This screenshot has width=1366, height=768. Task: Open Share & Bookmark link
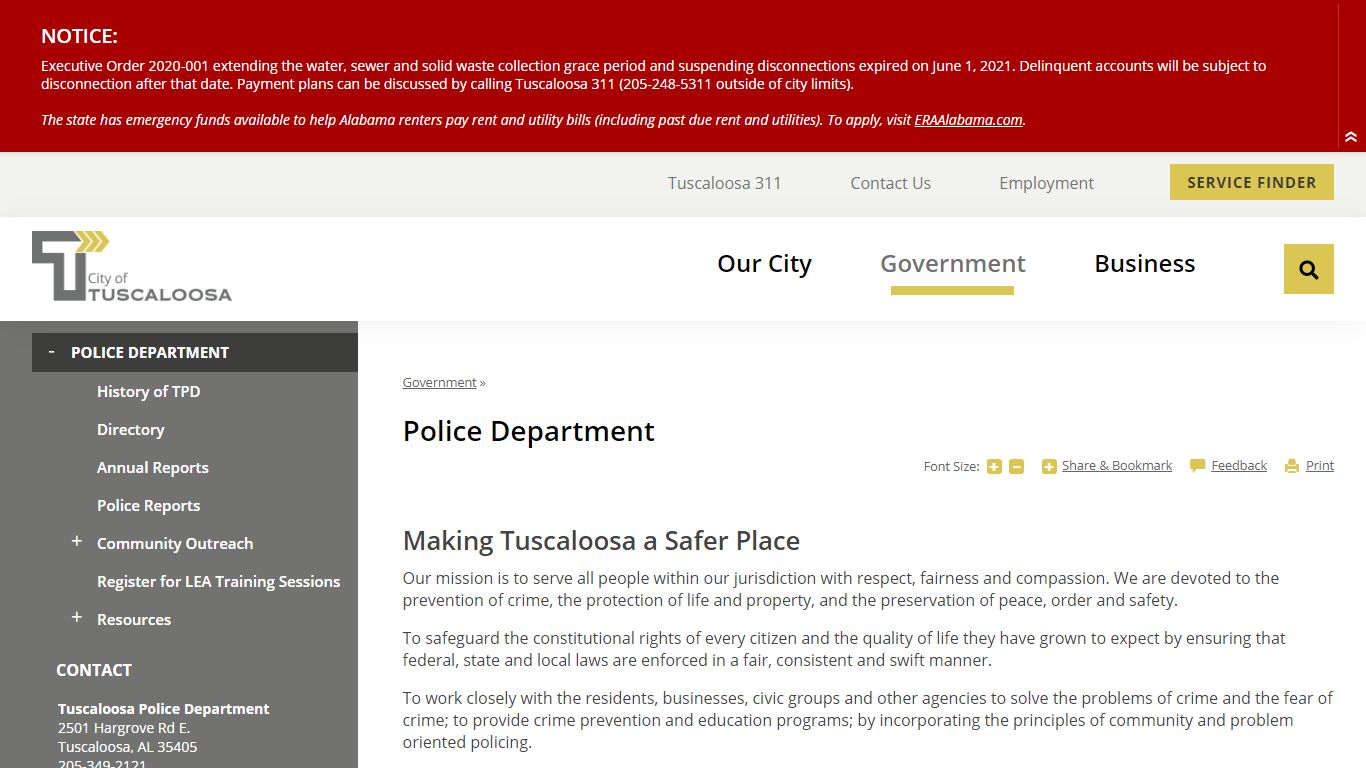pos(1116,466)
